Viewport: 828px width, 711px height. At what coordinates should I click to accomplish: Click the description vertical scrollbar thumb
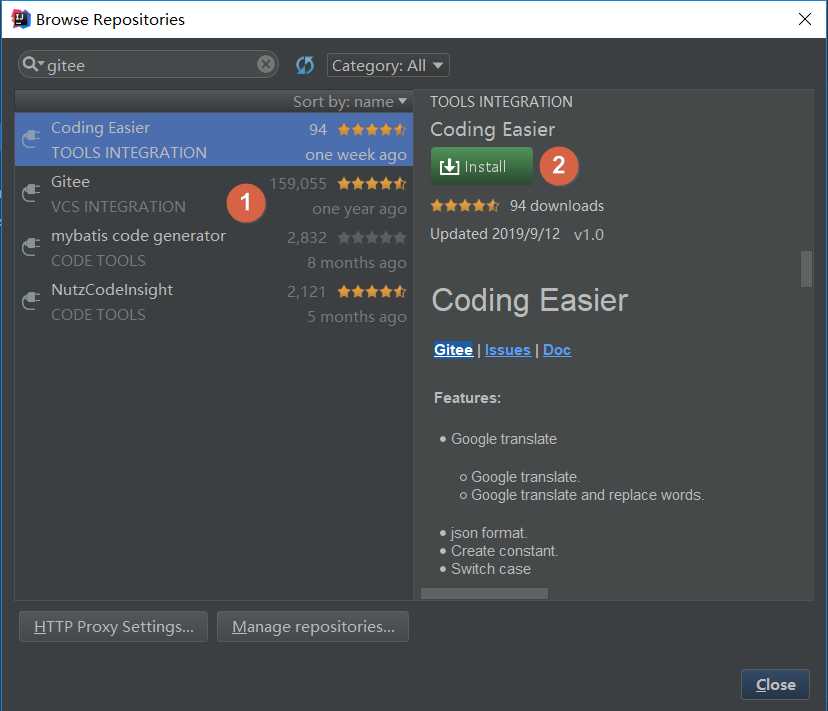[x=806, y=269]
